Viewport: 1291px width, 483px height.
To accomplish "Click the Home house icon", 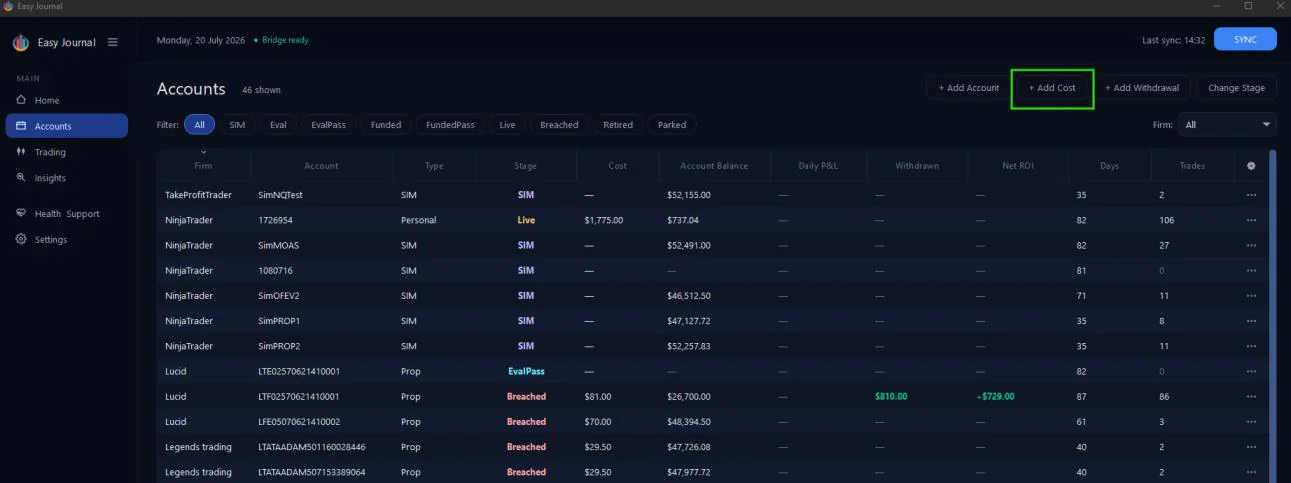I will [21, 100].
